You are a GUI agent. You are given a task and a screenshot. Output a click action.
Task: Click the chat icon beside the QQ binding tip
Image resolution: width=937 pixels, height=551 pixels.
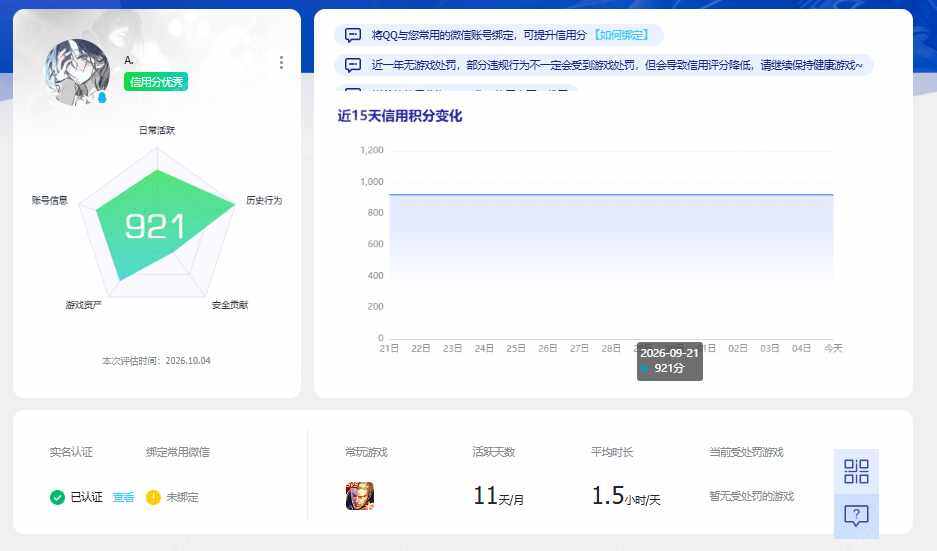click(x=353, y=35)
